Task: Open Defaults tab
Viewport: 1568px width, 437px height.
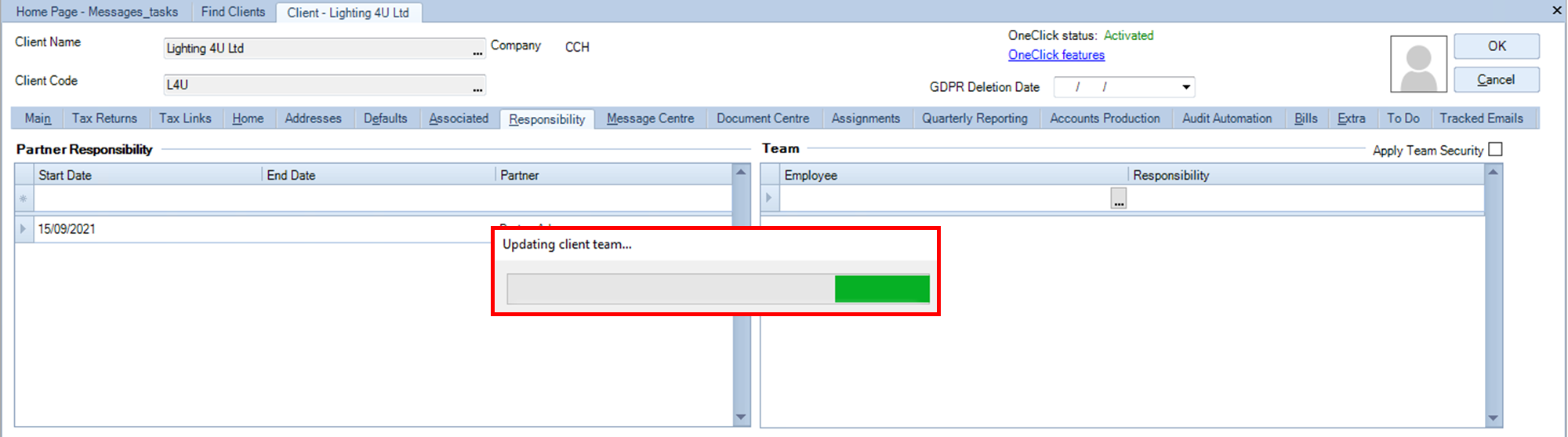Action: pos(385,118)
